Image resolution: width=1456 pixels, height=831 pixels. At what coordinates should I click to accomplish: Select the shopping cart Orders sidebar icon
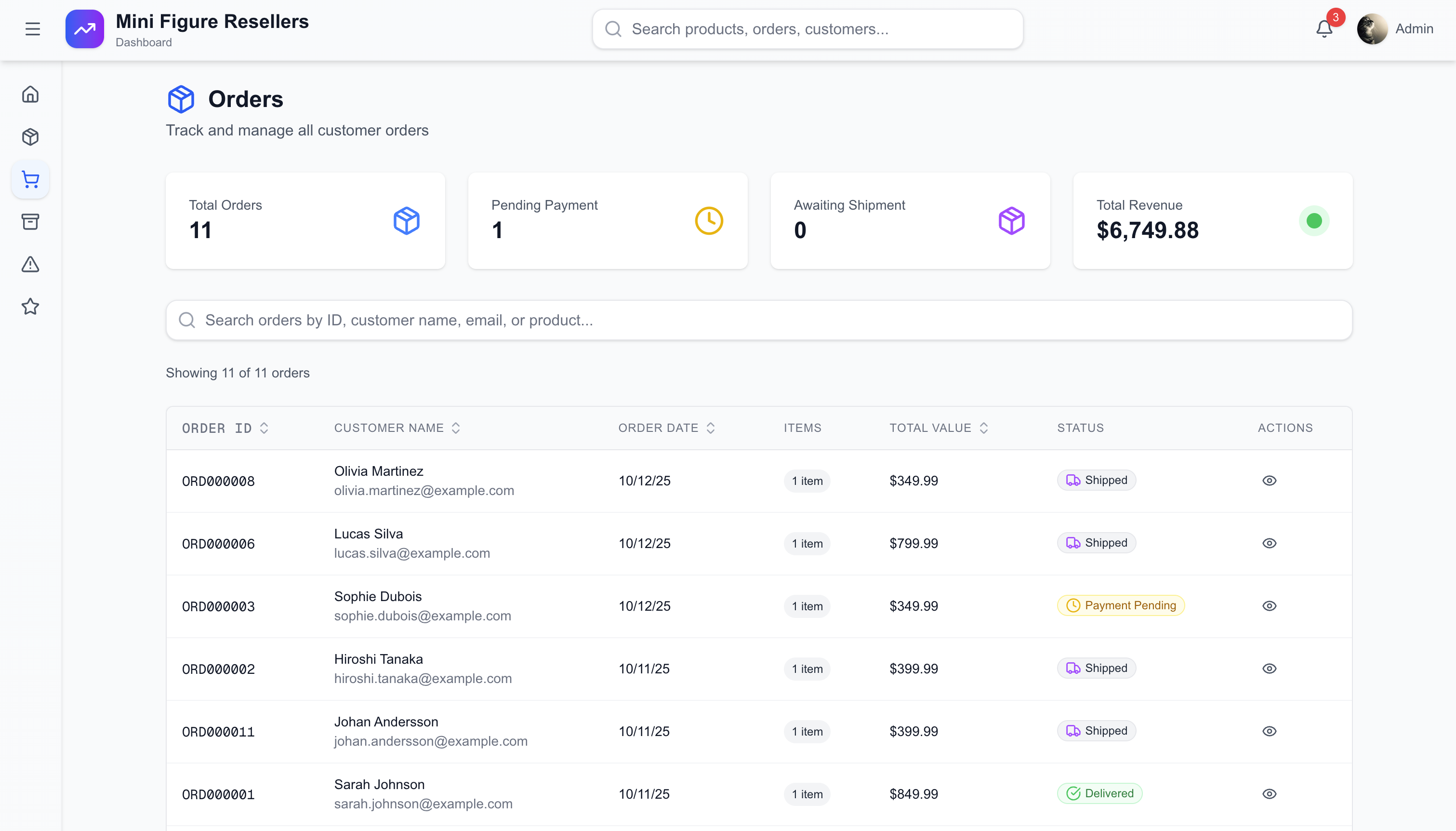click(x=30, y=179)
